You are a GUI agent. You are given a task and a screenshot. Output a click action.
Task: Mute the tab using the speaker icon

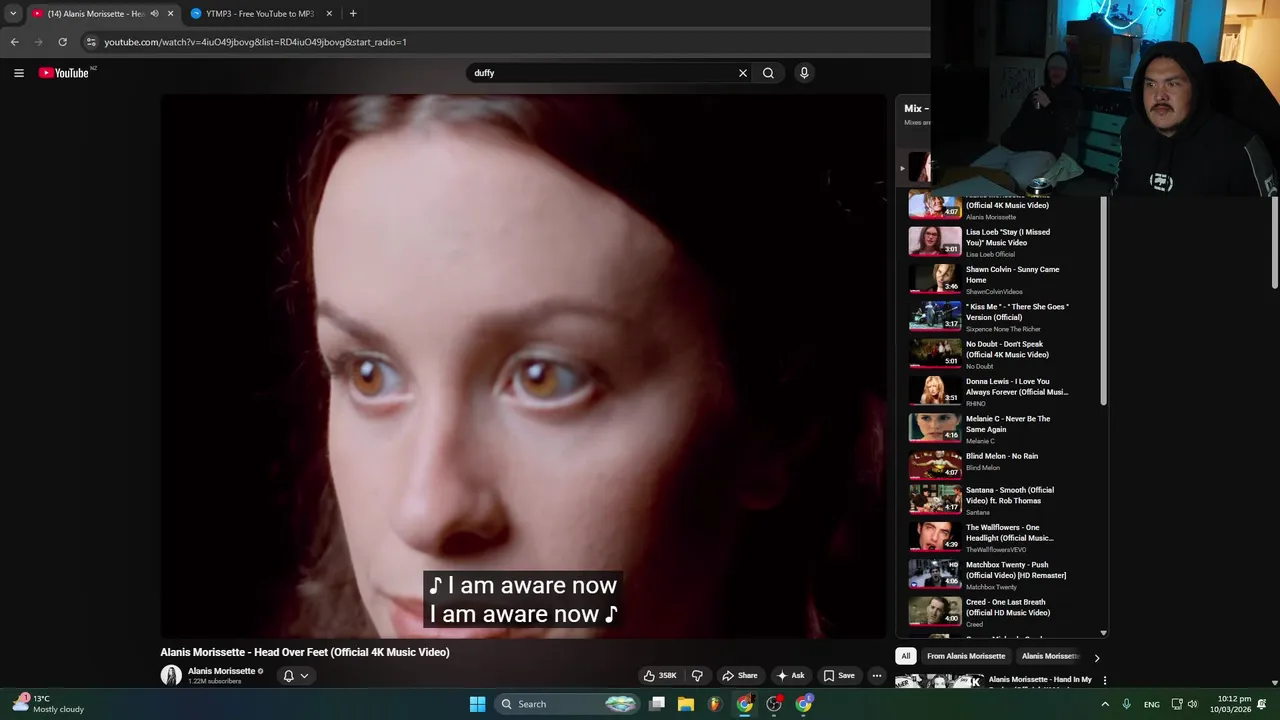[x=154, y=14]
